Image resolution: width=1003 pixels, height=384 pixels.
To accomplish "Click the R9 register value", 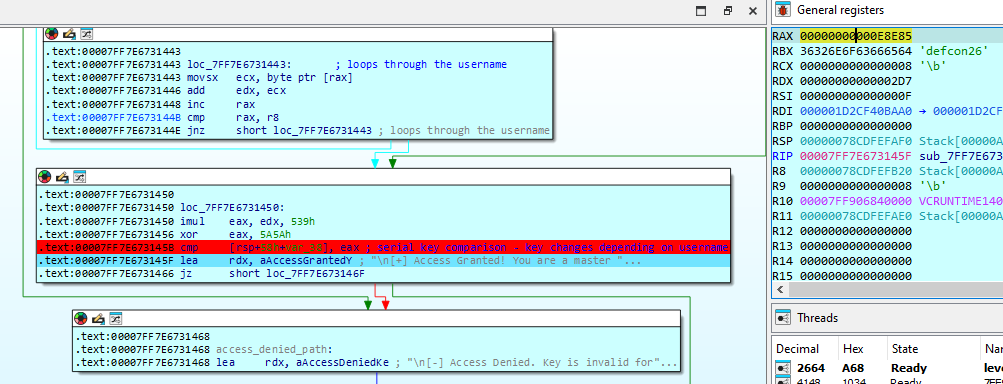I will pyautogui.click(x=856, y=187).
